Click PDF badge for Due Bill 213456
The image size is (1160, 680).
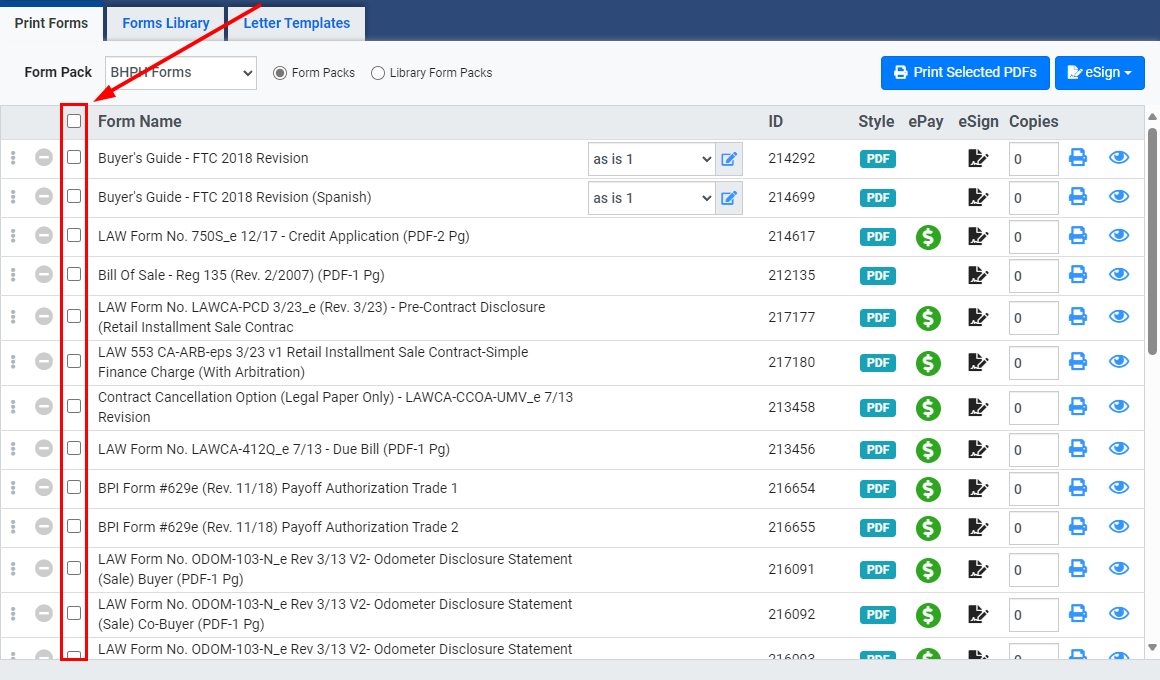coord(877,450)
